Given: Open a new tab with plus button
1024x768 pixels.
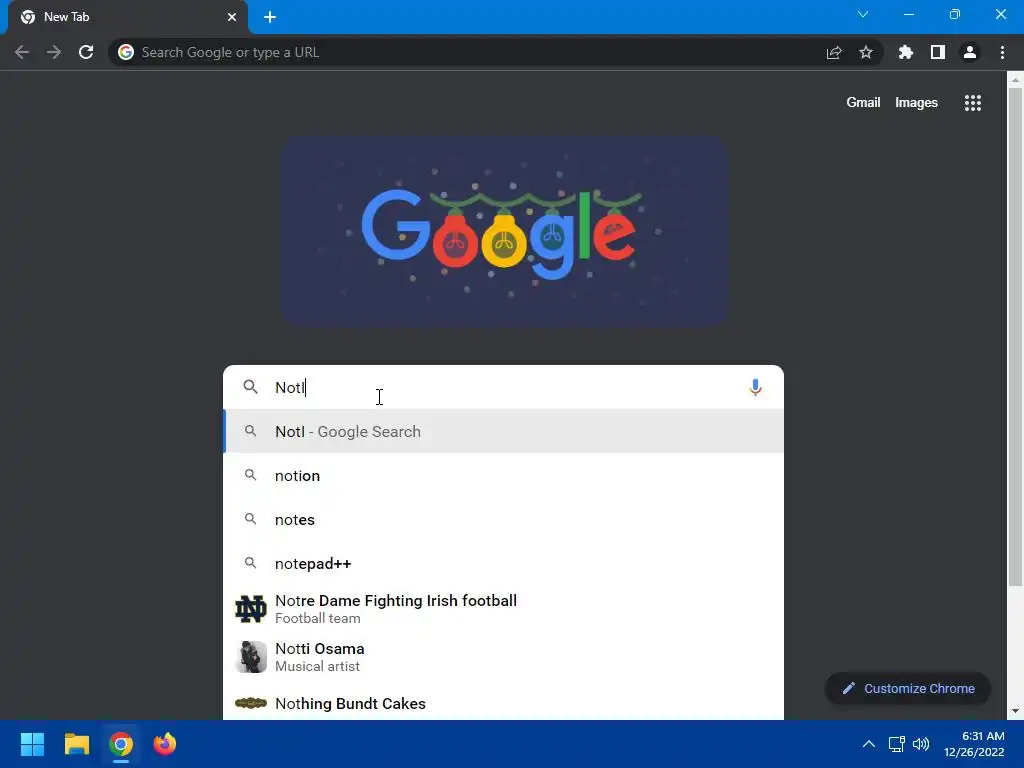Looking at the screenshot, I should coord(270,17).
